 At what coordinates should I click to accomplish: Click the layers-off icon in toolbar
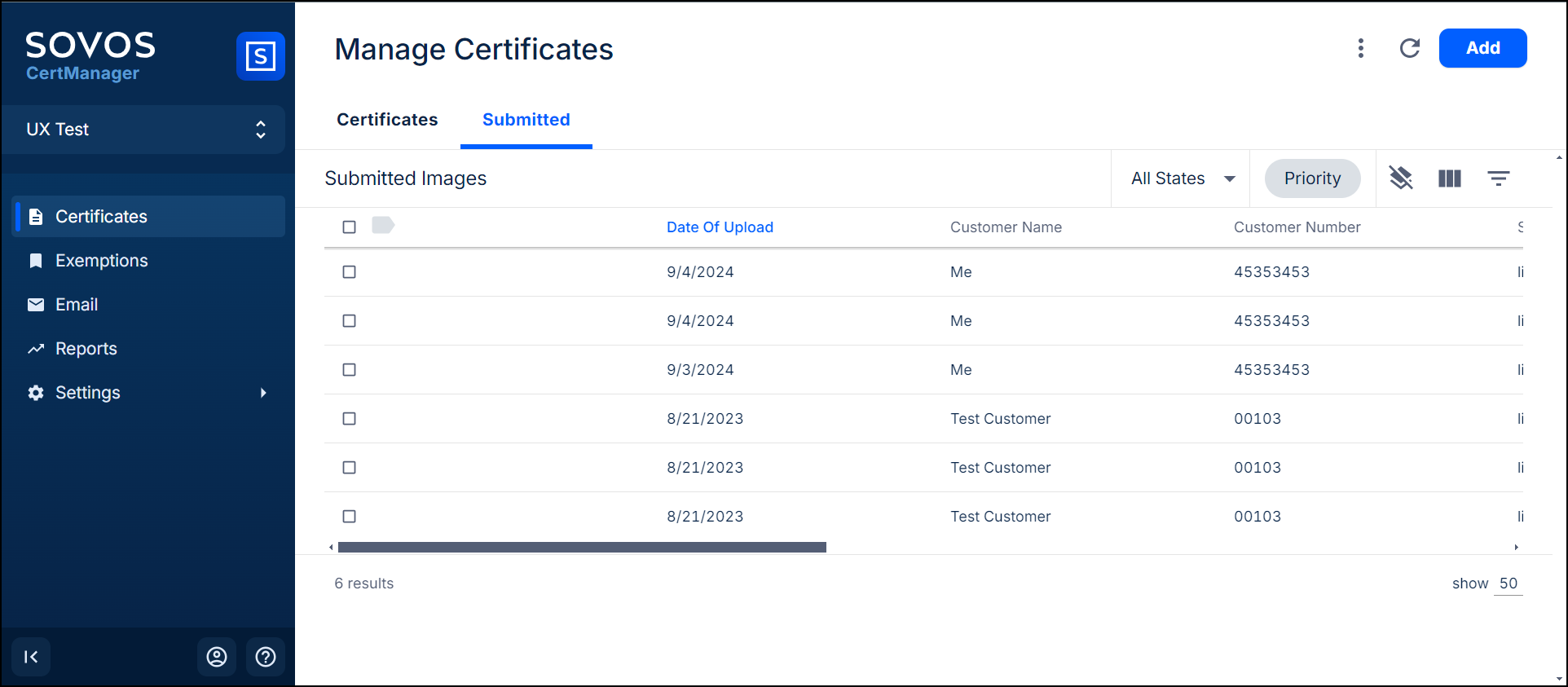click(x=1400, y=178)
